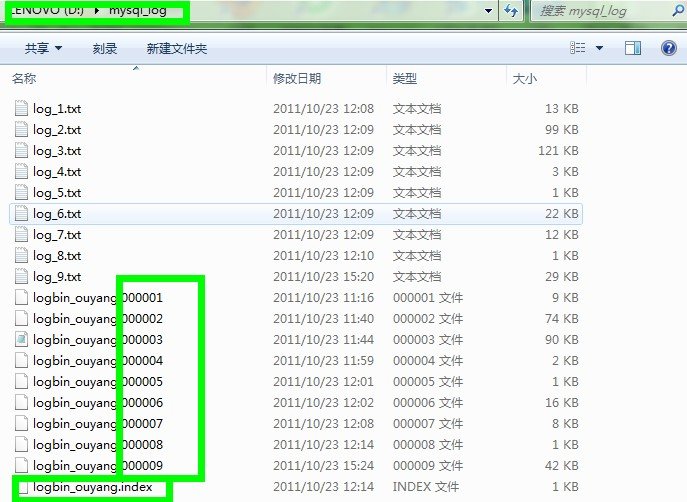This screenshot has height=502, width=687.
Task: Click the icon of logbin_ouyang.000001
Action: point(21,297)
